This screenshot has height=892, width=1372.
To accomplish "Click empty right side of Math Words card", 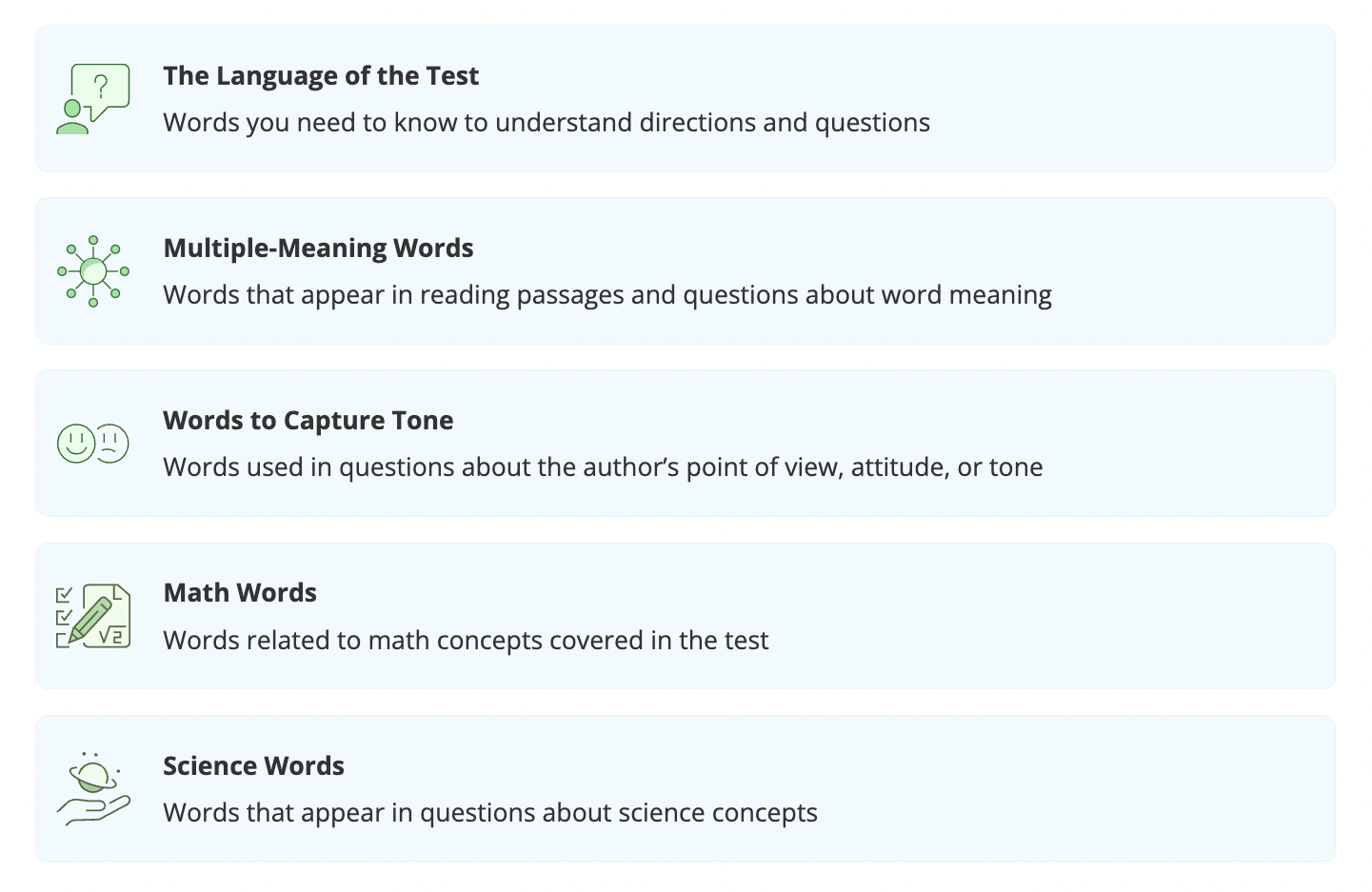I will 1095,616.
